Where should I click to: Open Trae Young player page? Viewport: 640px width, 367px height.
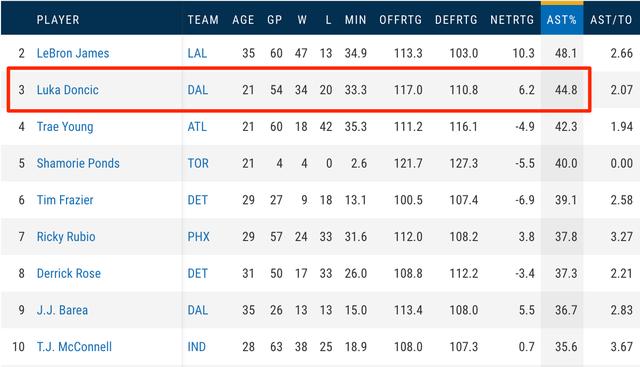click(65, 127)
